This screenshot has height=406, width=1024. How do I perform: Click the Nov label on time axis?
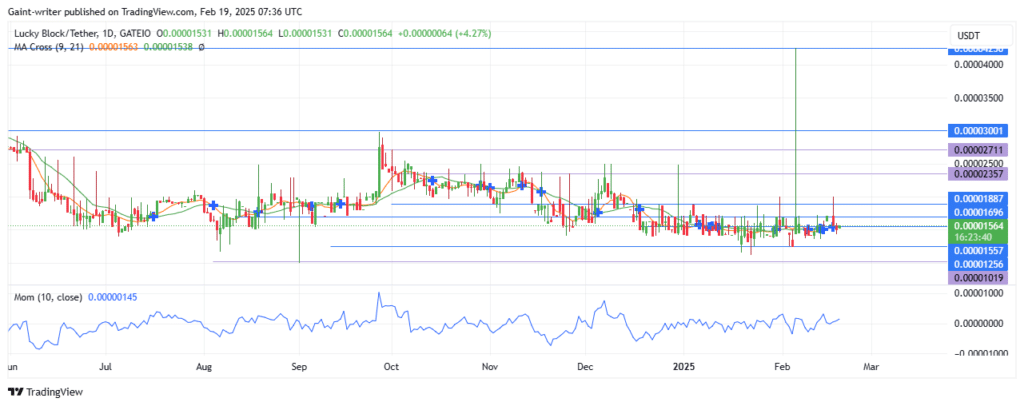(489, 367)
